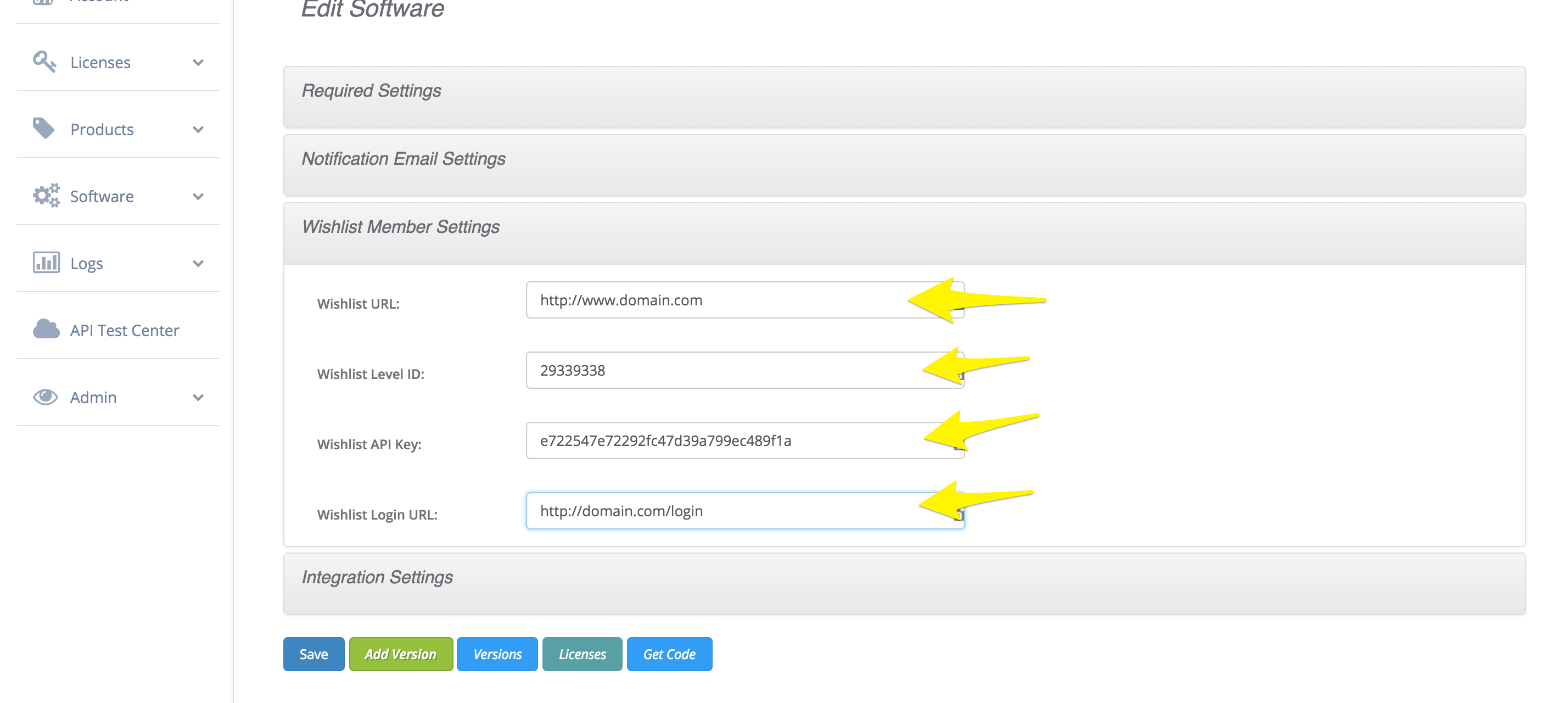
Task: Click the green Add Version button
Action: pyautogui.click(x=401, y=654)
